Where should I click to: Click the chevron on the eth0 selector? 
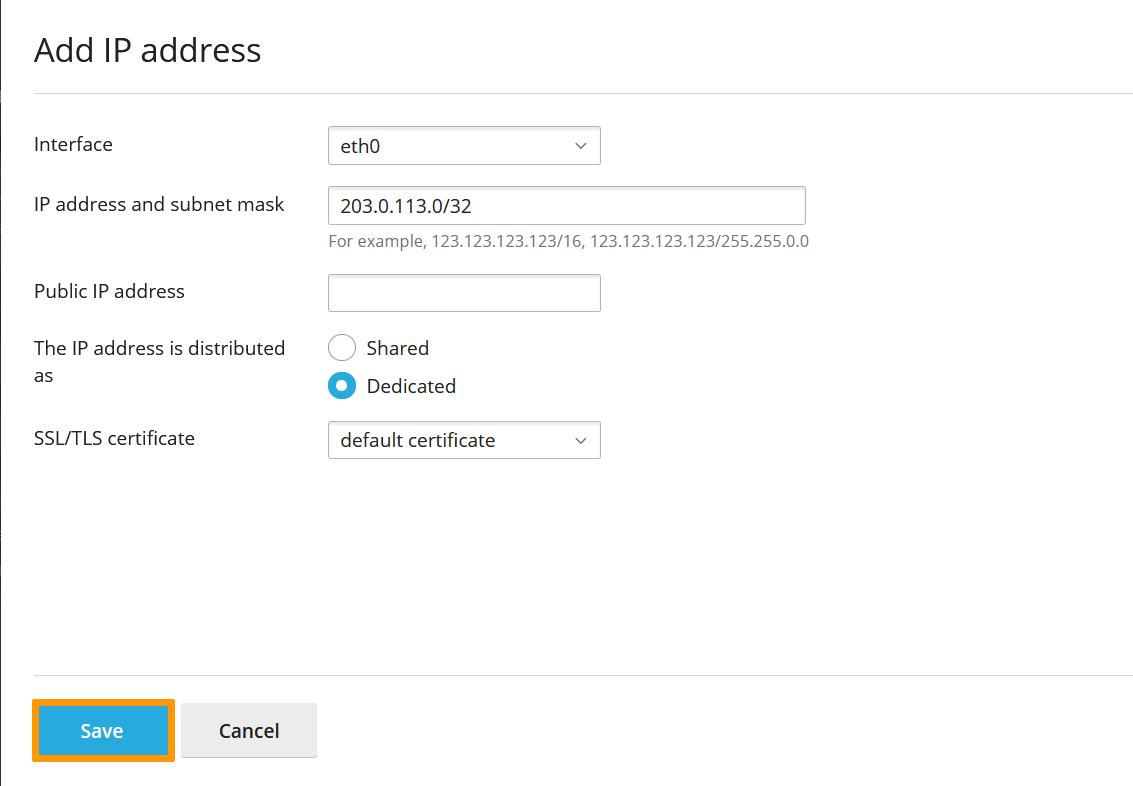tap(580, 145)
